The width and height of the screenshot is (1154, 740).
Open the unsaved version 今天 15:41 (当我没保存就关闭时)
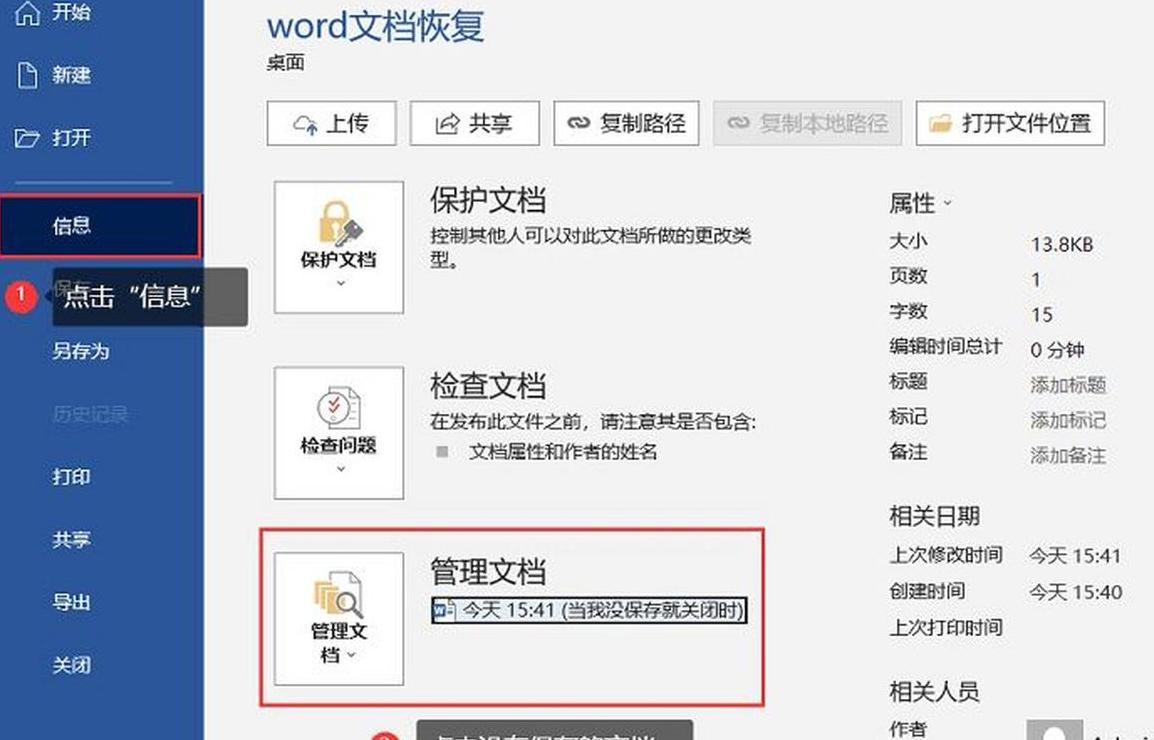[x=590, y=610]
